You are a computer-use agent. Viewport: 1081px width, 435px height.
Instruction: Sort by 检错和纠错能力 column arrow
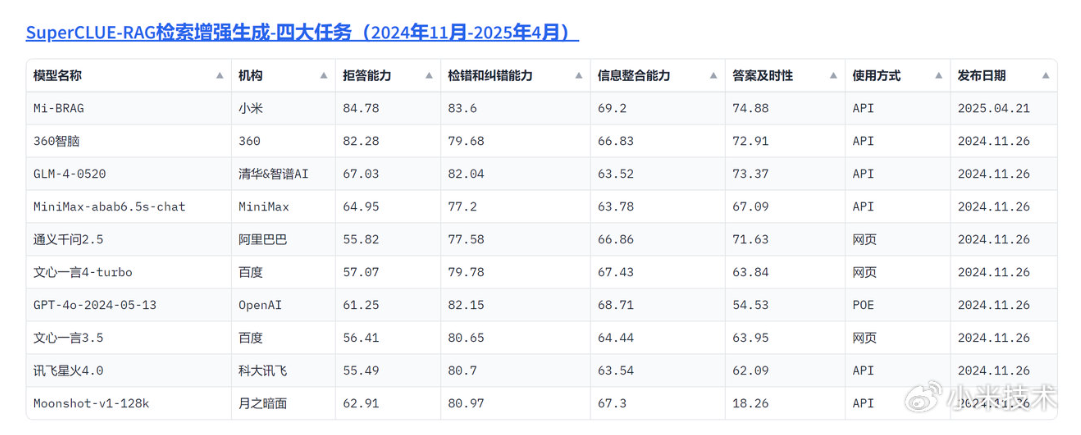click(578, 76)
